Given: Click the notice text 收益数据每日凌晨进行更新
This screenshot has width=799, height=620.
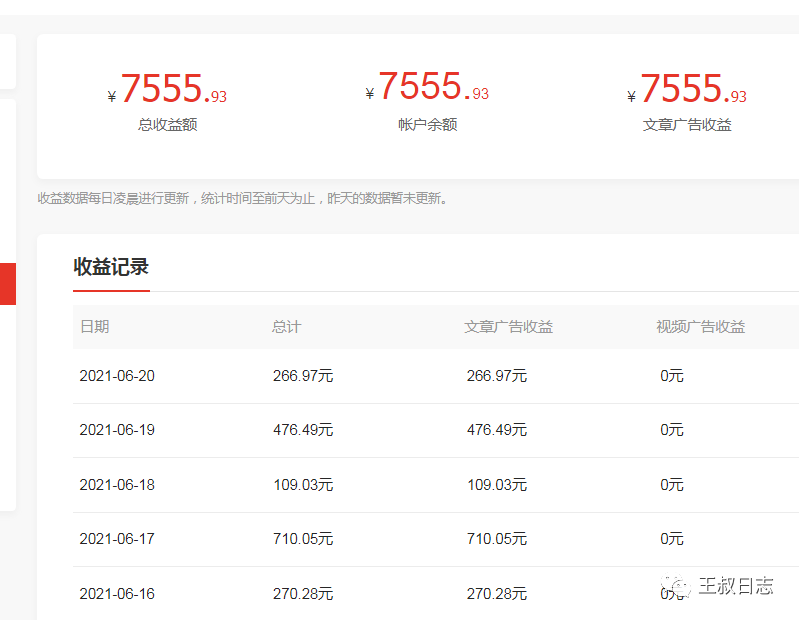Looking at the screenshot, I should tap(113, 199).
